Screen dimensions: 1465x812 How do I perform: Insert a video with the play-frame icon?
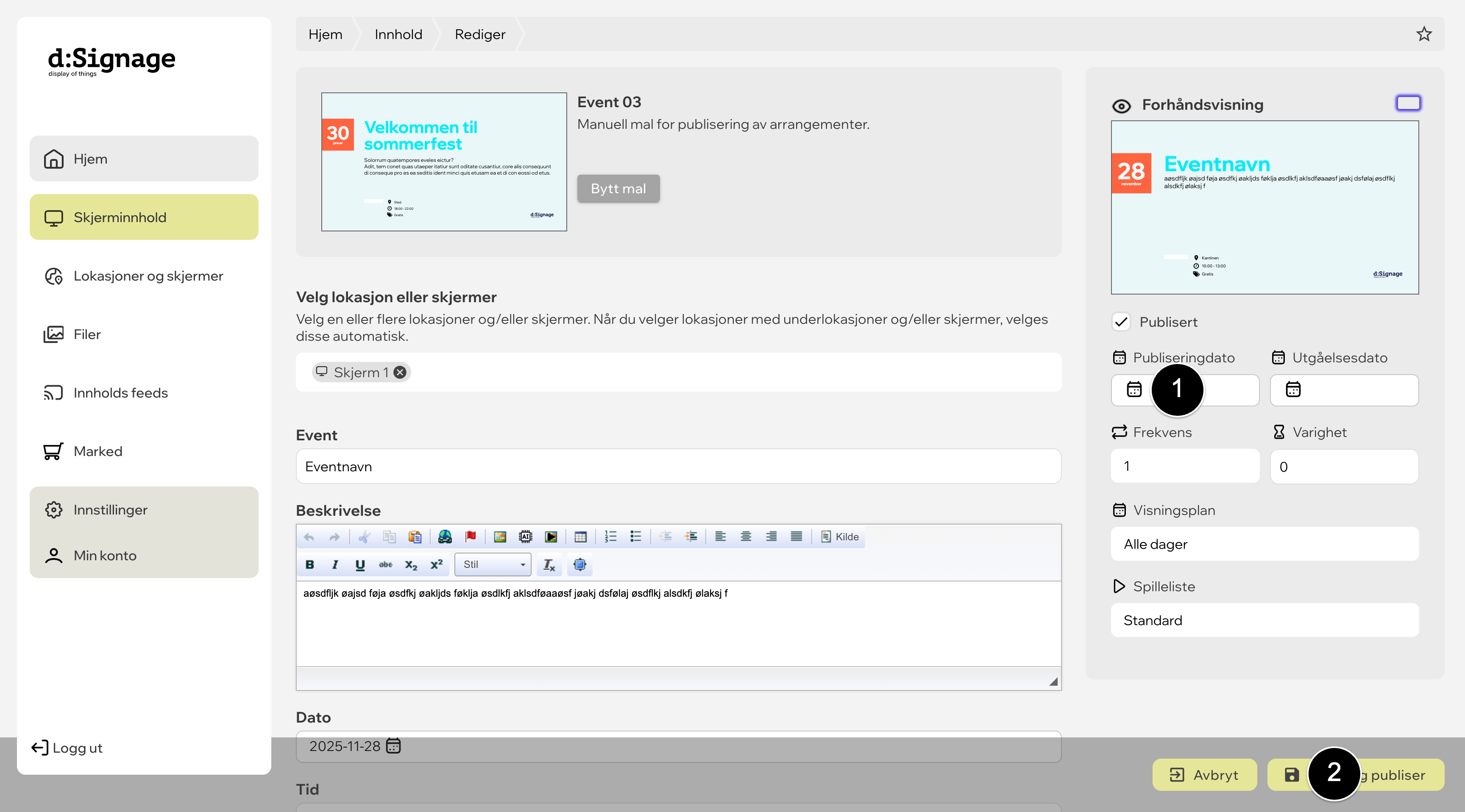551,537
